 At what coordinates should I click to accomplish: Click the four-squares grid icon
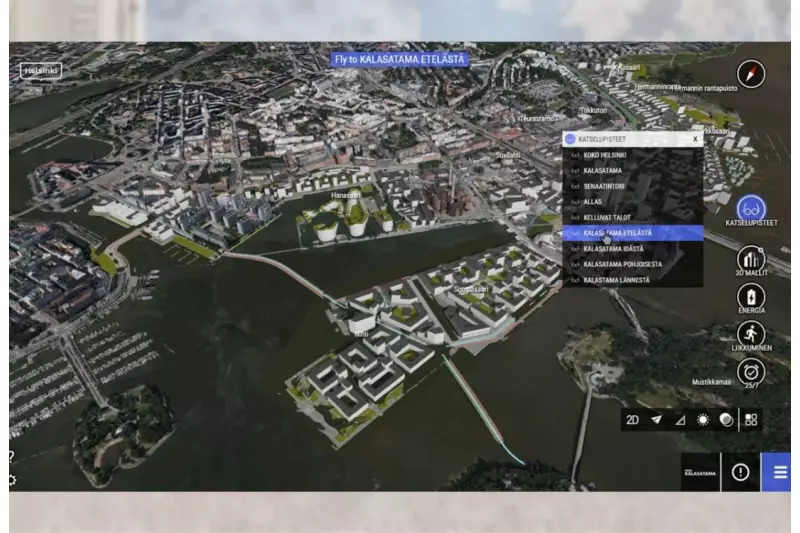tap(751, 420)
